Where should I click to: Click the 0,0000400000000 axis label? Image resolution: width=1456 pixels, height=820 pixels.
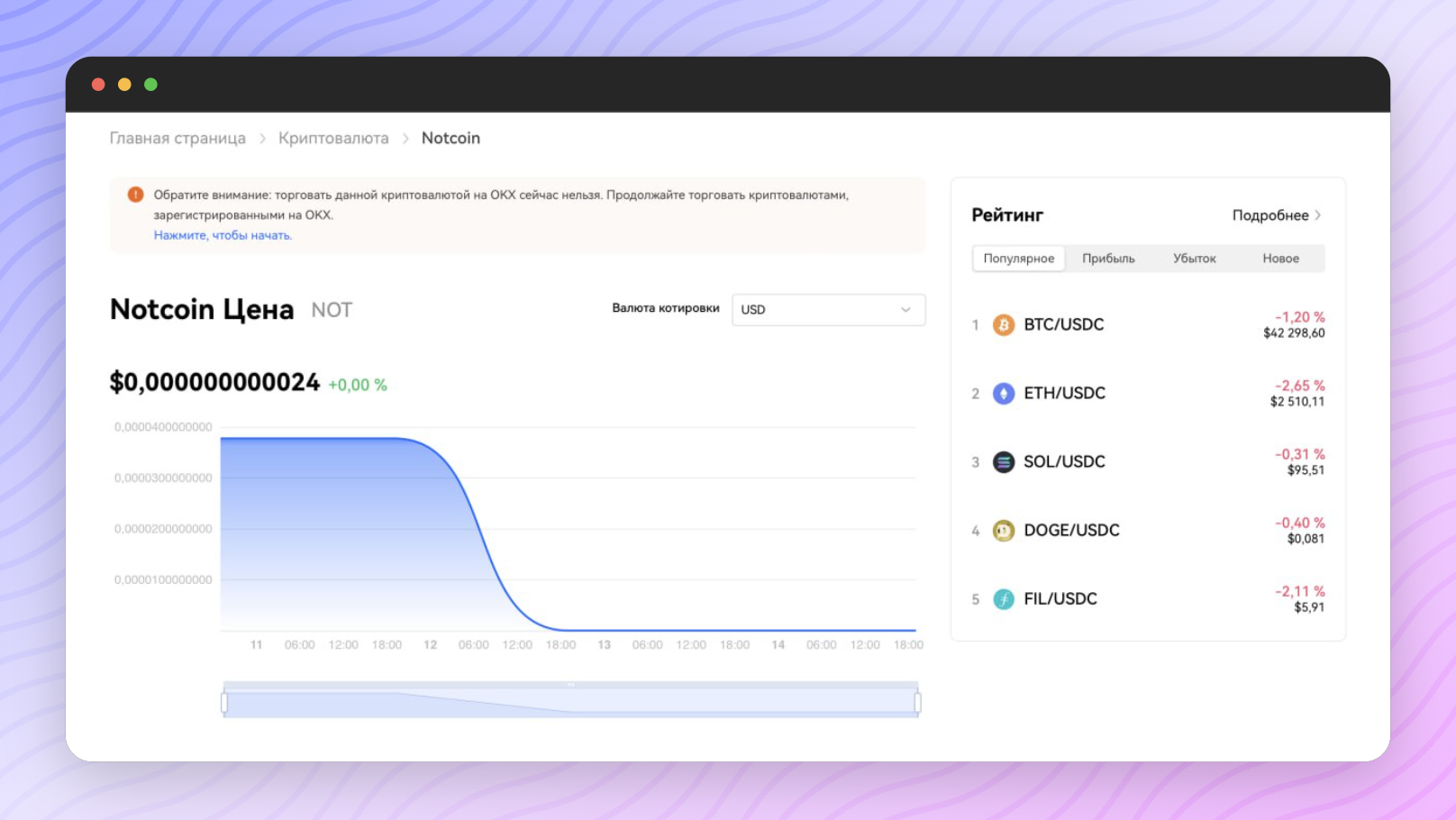163,427
